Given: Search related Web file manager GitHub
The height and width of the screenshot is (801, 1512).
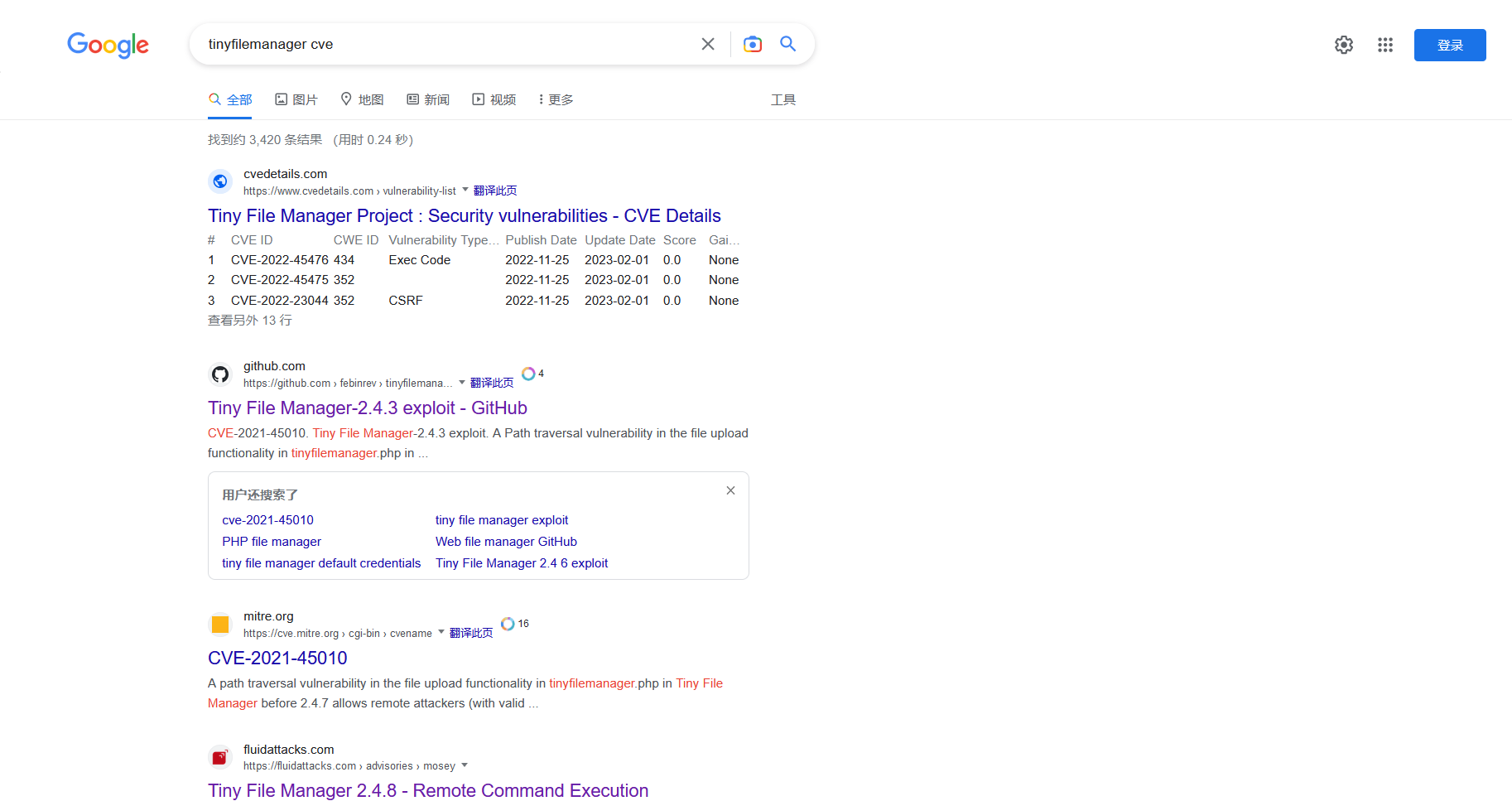Looking at the screenshot, I should point(506,542).
